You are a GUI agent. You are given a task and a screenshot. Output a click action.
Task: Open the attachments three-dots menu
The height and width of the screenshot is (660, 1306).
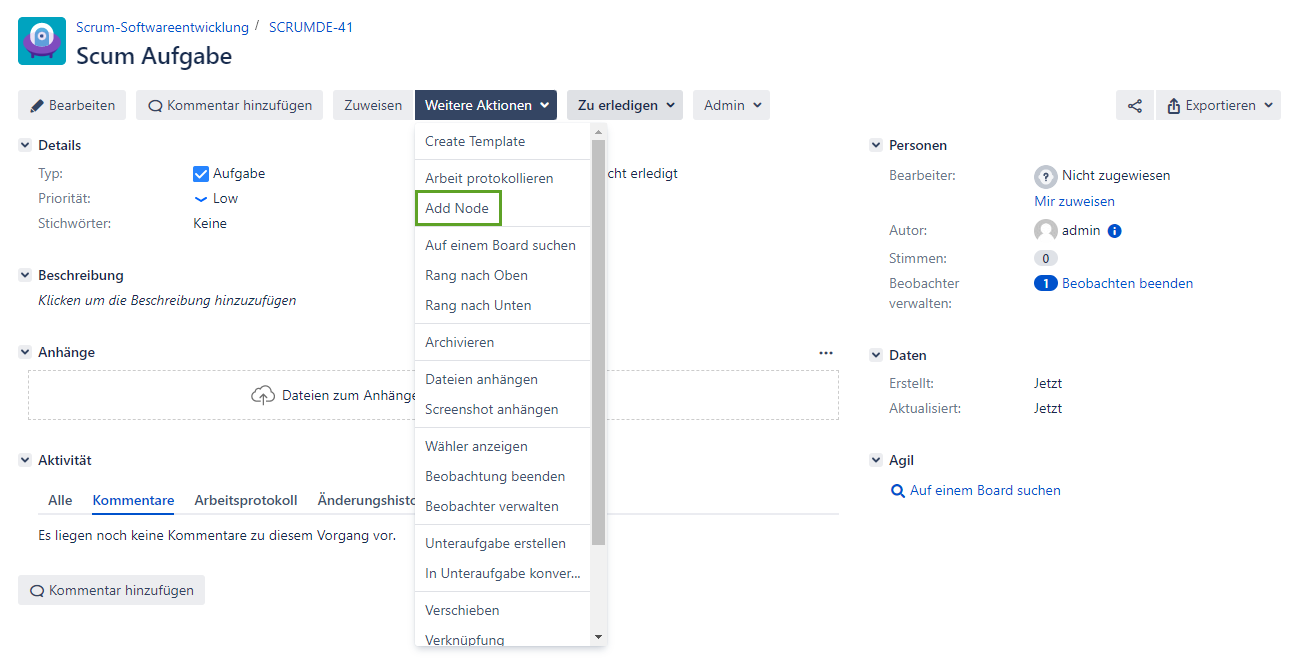825,352
